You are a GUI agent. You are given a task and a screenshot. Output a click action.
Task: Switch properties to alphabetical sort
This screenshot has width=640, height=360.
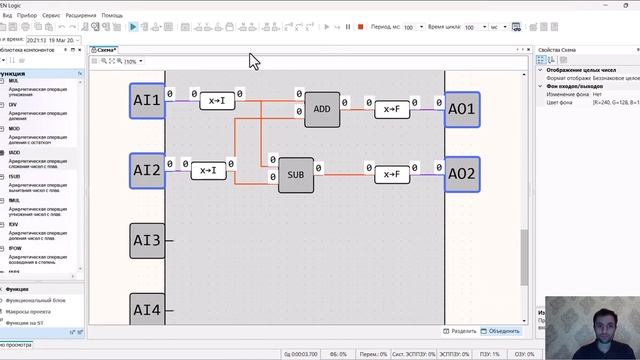click(551, 60)
